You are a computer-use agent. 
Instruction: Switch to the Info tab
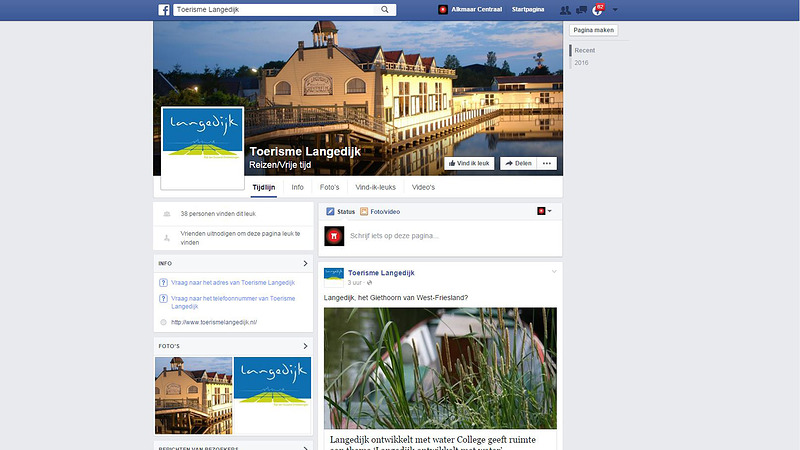point(298,187)
